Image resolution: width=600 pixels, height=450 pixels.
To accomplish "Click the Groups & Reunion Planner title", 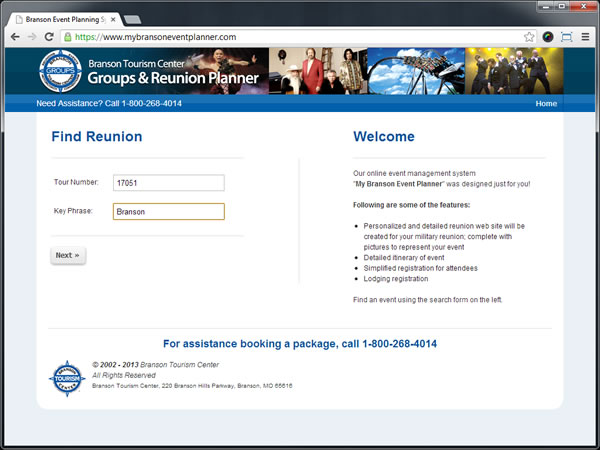I will pyautogui.click(x=173, y=78).
